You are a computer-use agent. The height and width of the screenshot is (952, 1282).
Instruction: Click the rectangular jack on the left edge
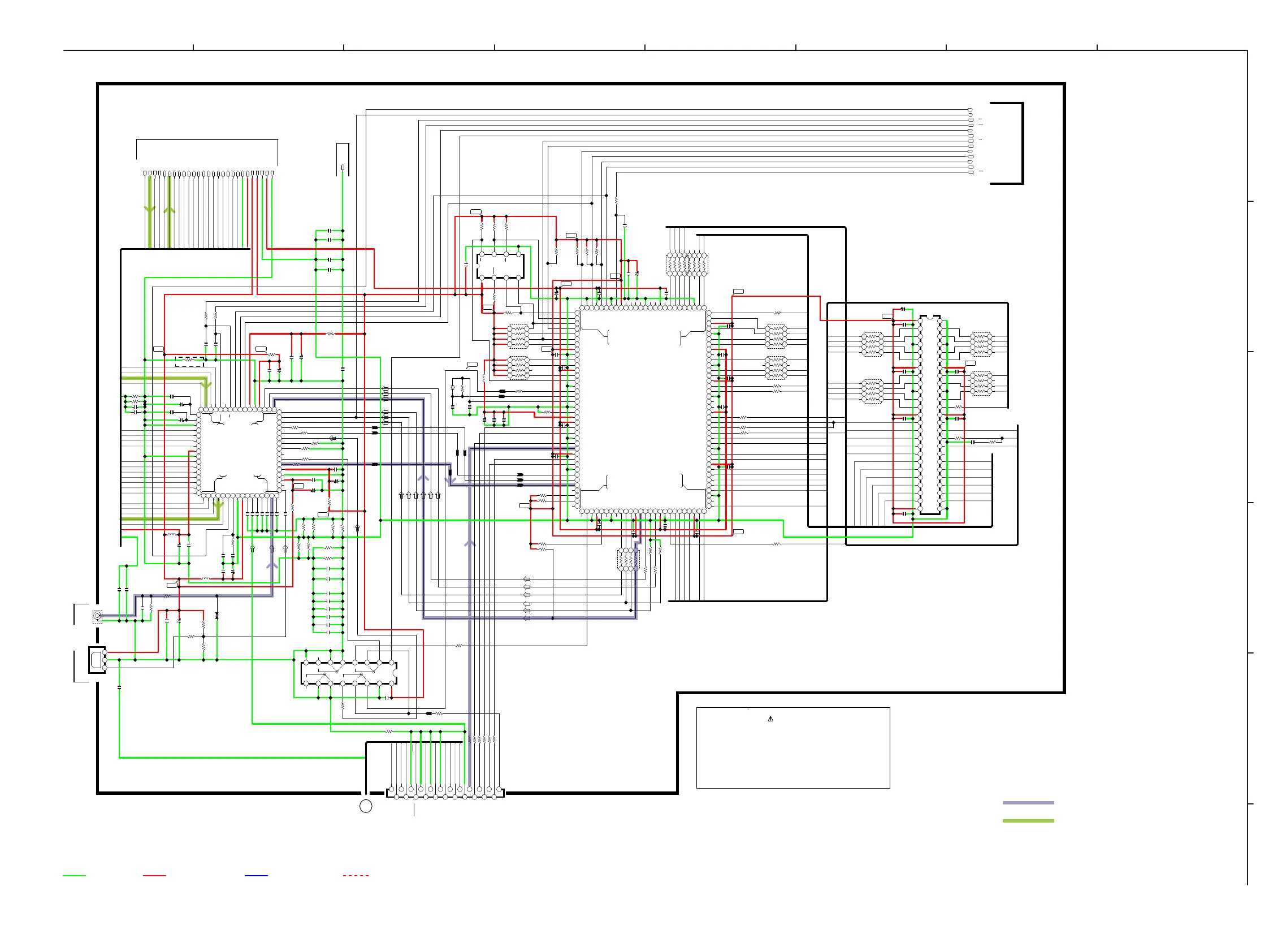point(97,660)
